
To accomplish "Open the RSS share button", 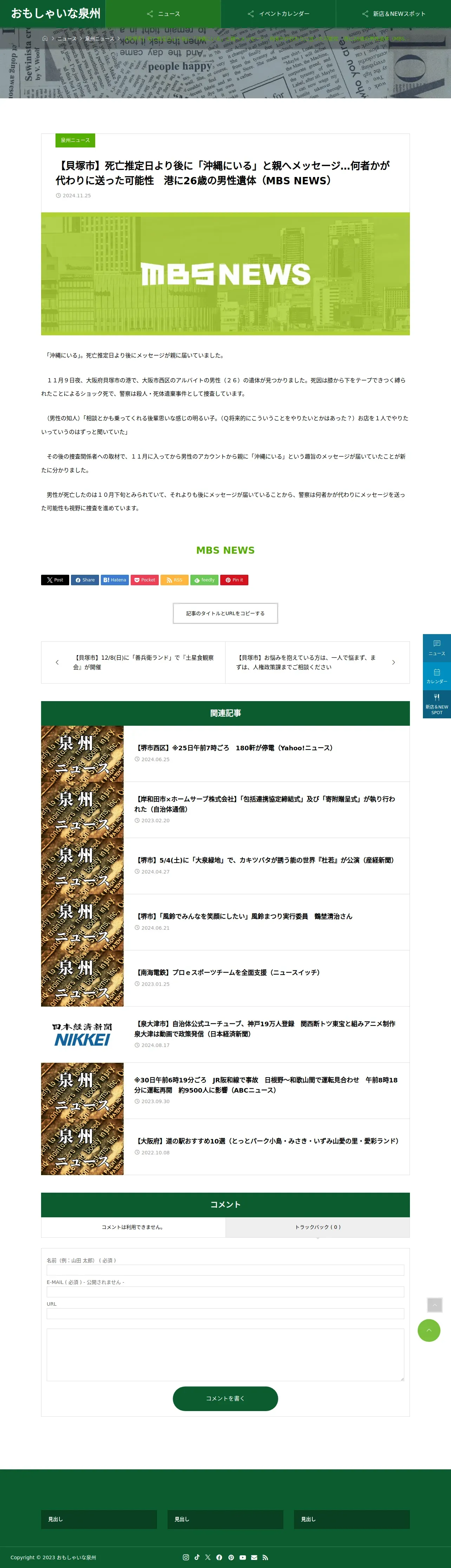I will (174, 580).
